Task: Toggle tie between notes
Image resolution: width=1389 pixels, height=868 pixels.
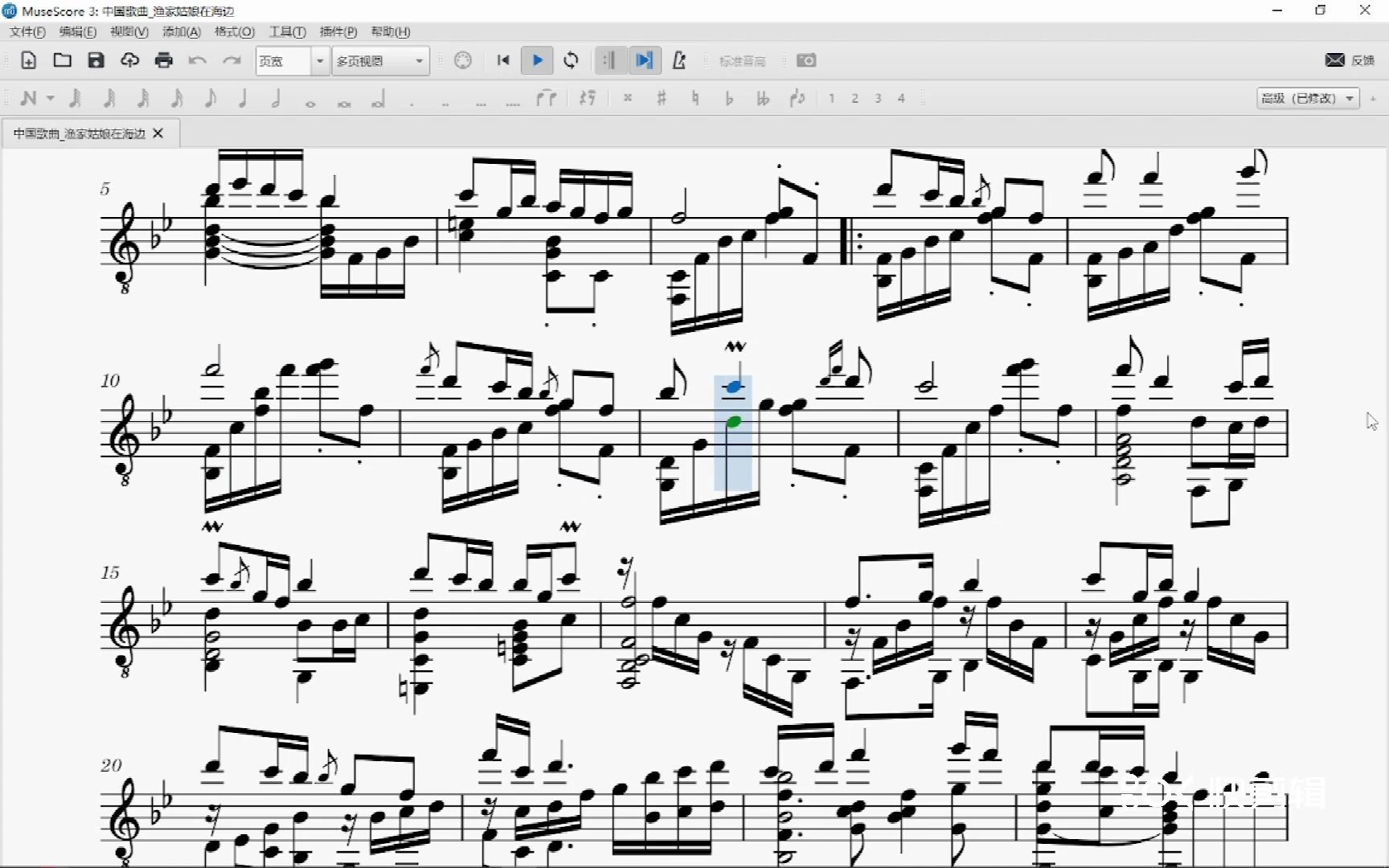Action: [547, 98]
